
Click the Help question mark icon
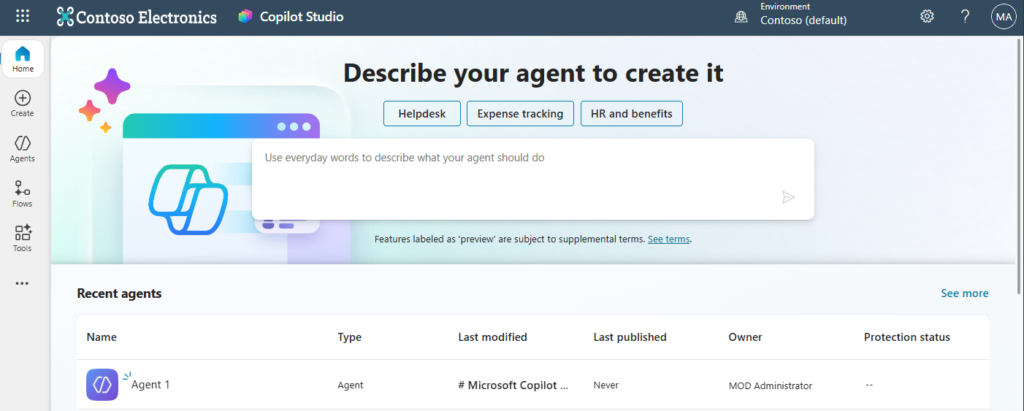click(965, 16)
